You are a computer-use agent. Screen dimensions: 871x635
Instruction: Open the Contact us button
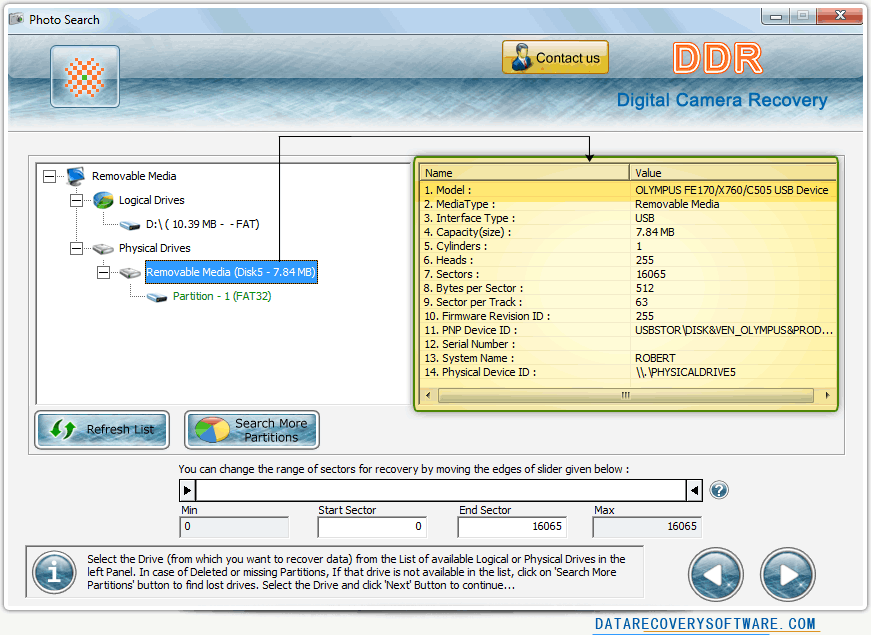point(555,57)
